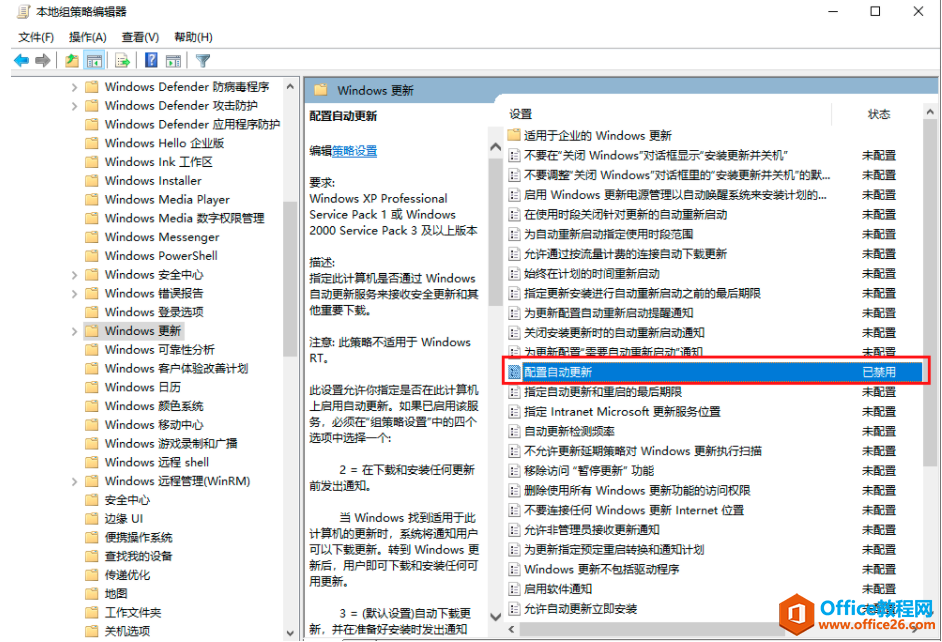
Task: Expand the Windows Defender 攻击防护 node
Action: 74,106
